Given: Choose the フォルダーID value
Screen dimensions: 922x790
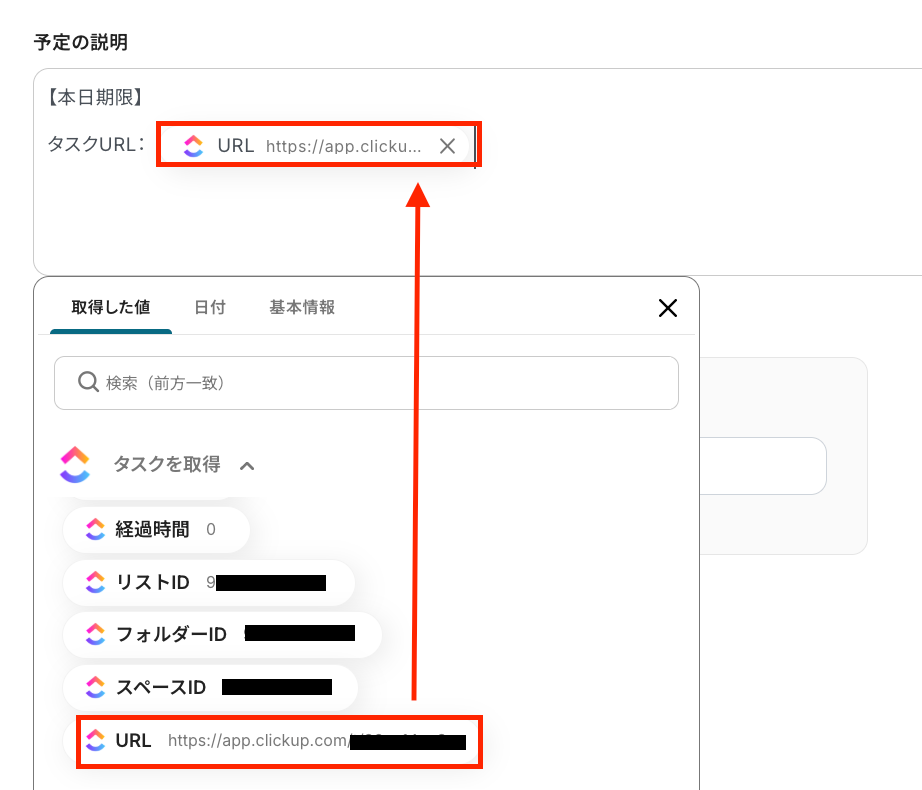Looking at the screenshot, I should coord(171,634).
